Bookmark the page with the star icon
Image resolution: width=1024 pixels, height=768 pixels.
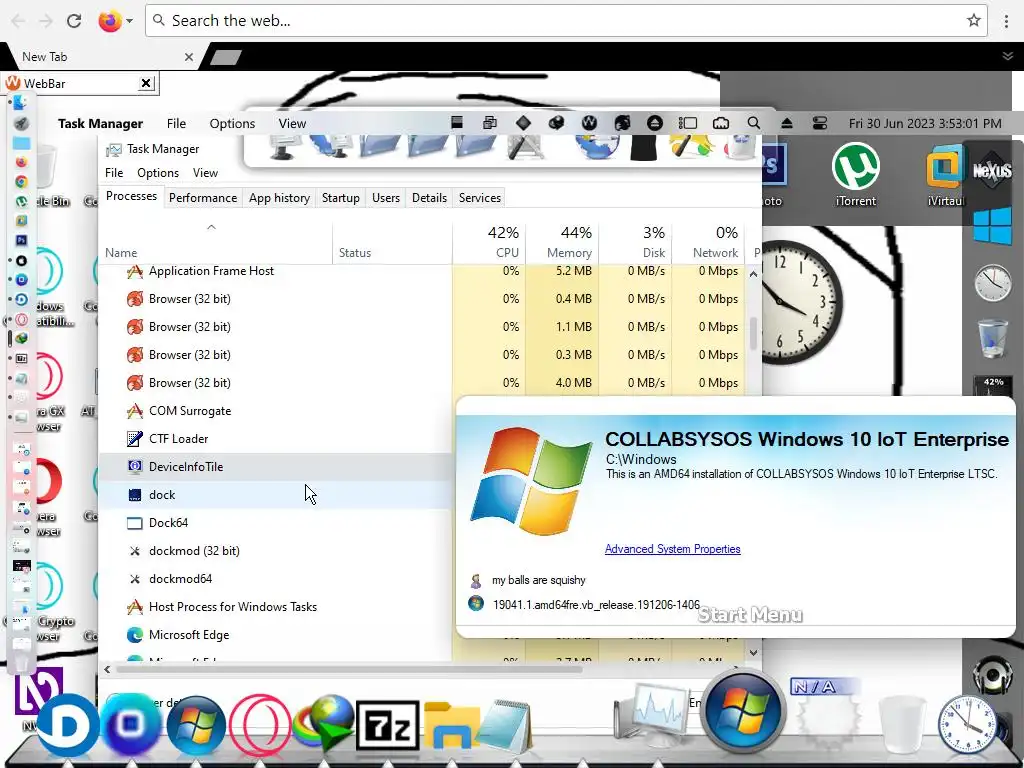coord(974,20)
